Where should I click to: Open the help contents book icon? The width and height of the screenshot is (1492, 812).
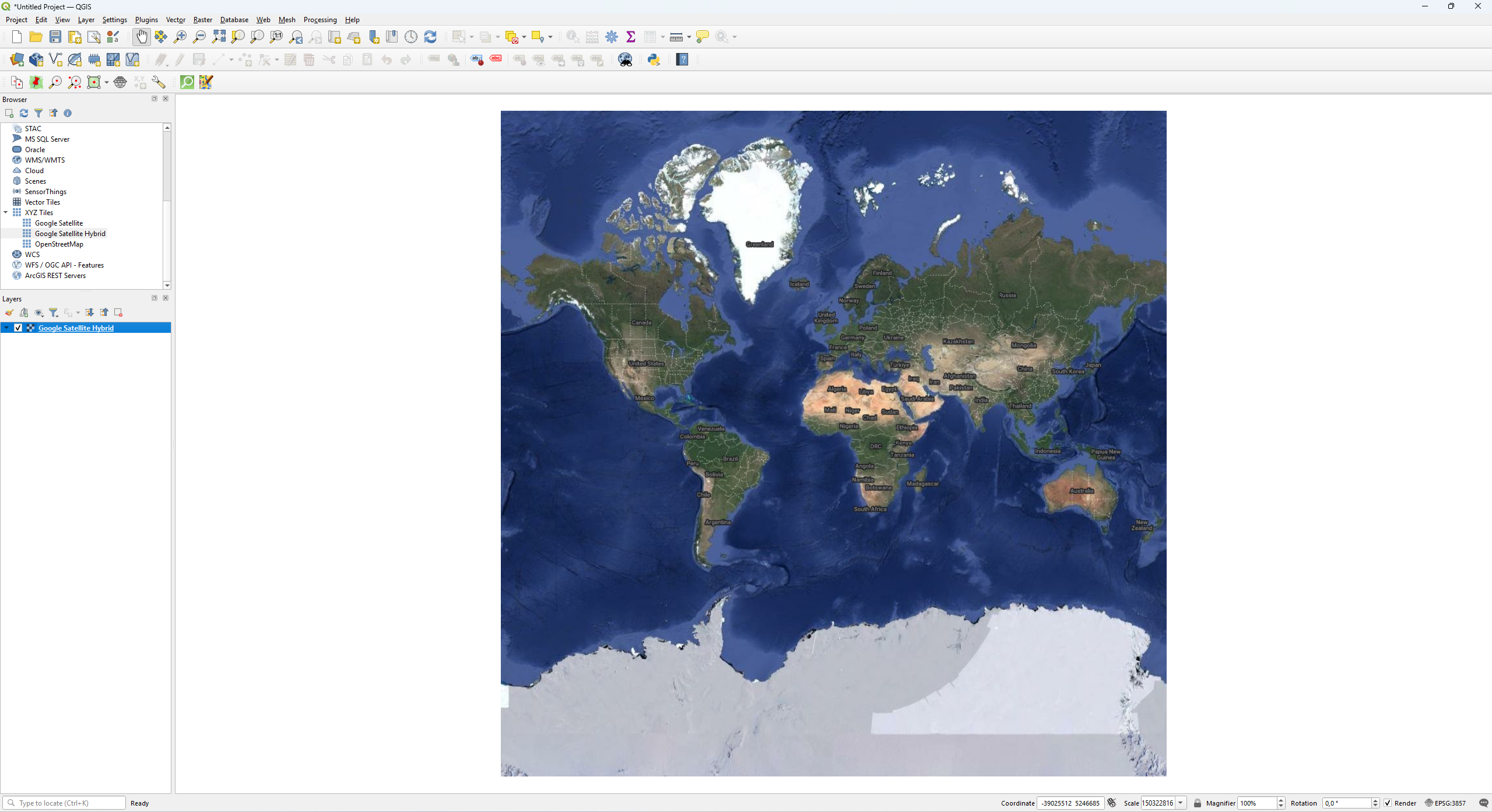pos(682,59)
